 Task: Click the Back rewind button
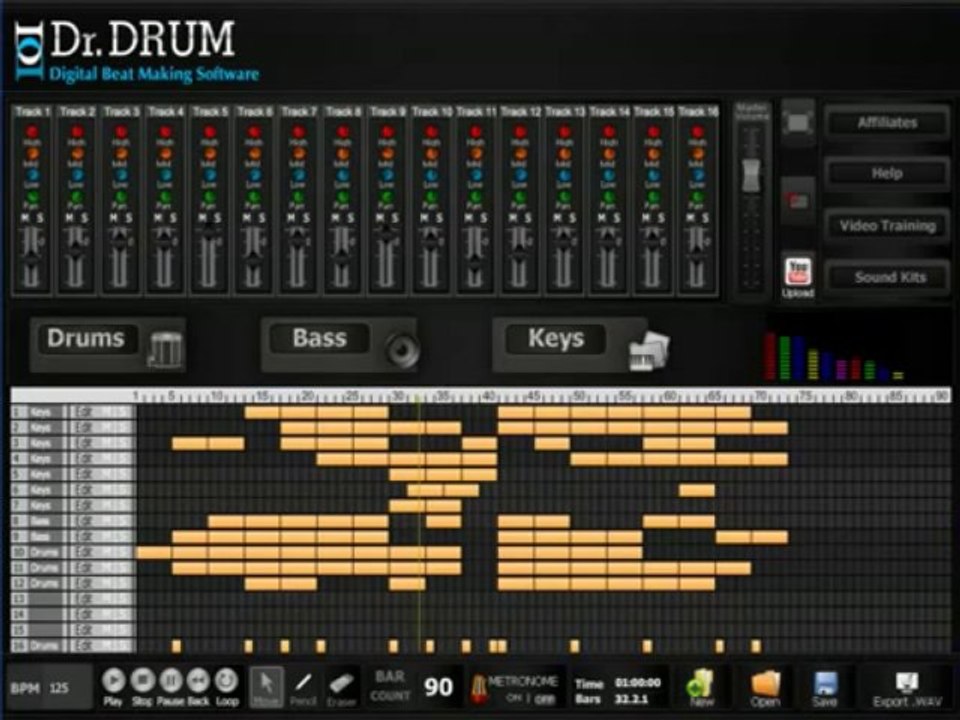[x=198, y=681]
